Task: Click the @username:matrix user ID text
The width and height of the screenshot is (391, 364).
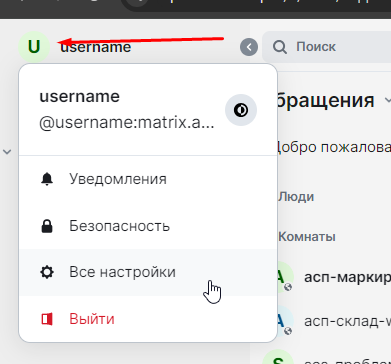Action: [127, 123]
